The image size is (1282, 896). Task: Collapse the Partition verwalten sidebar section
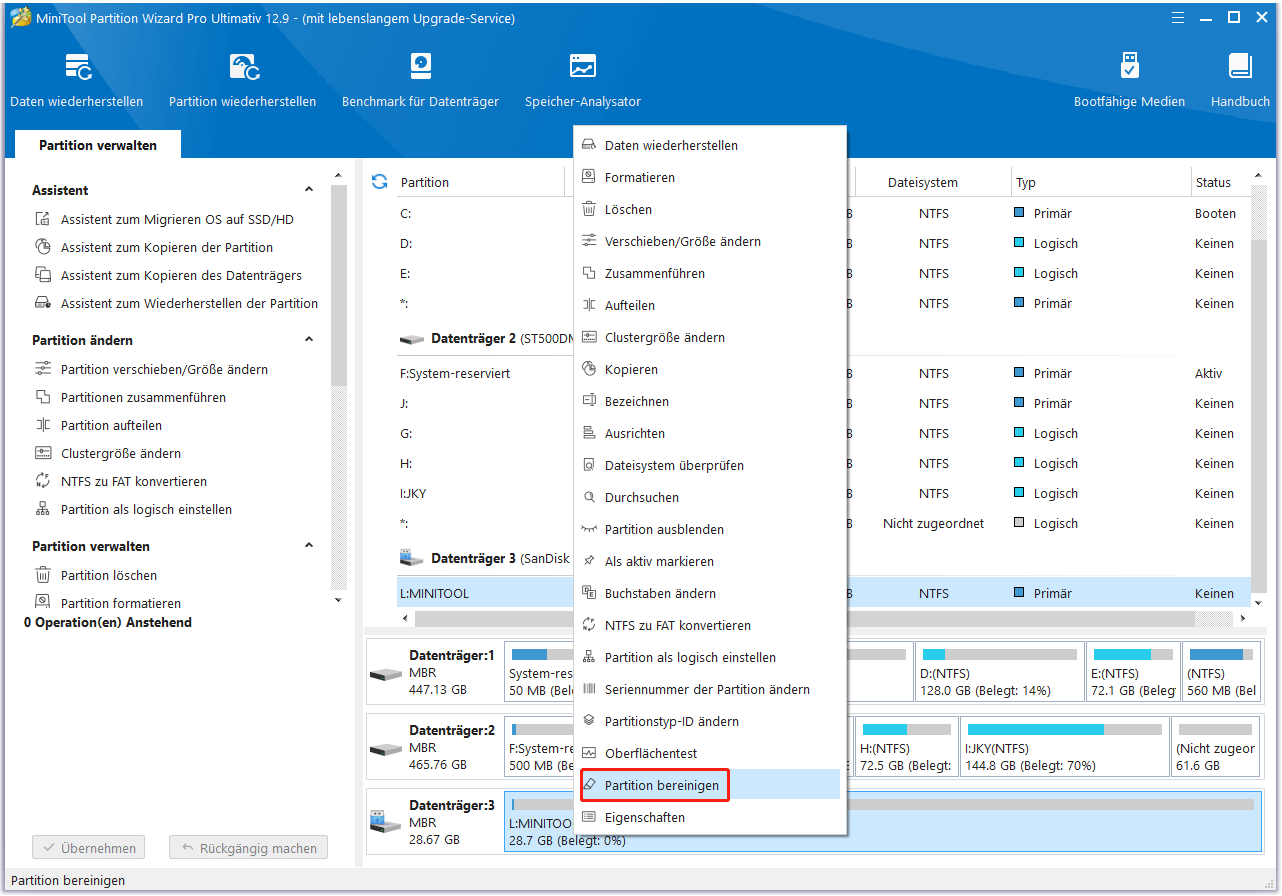coord(309,546)
